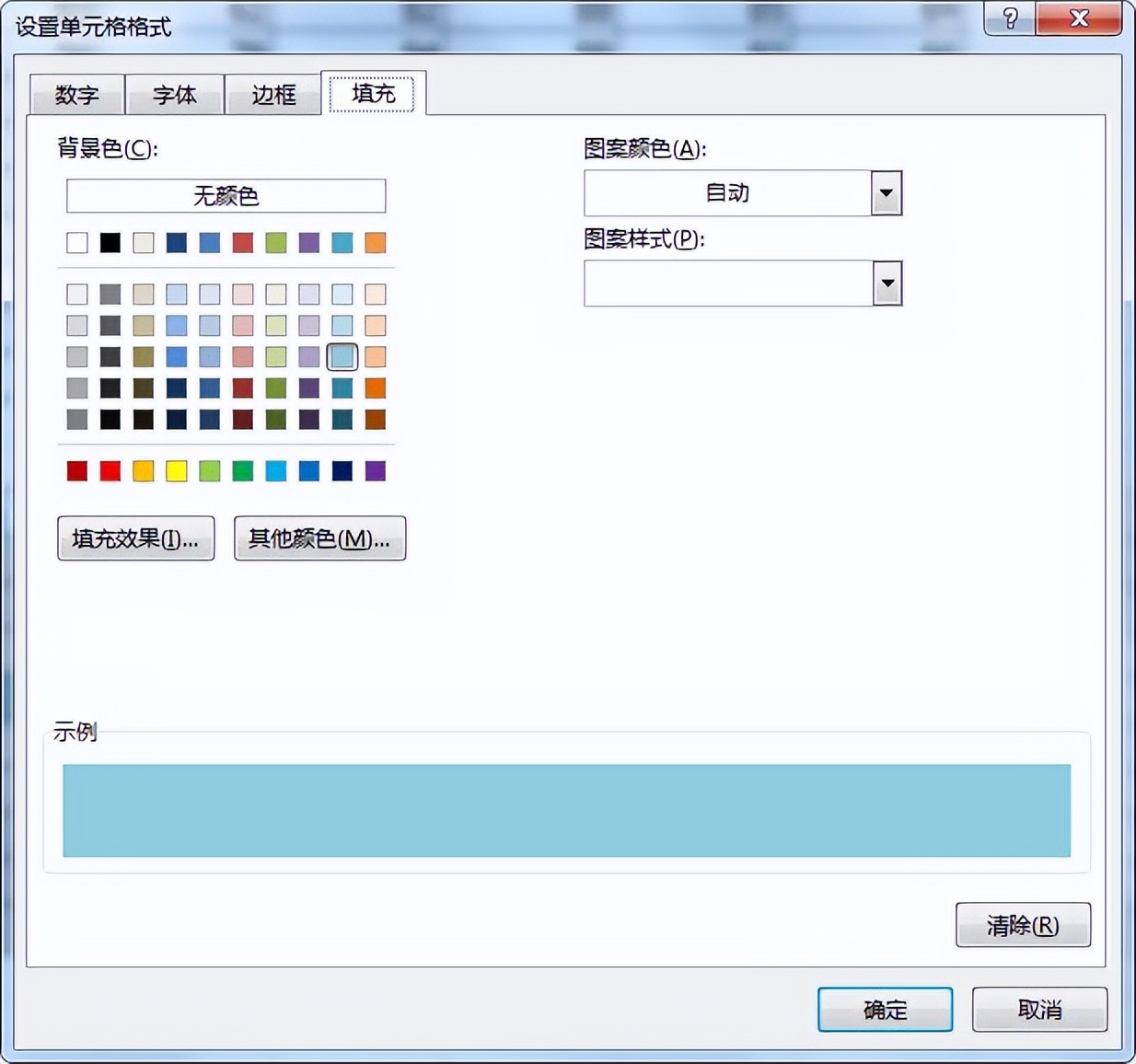
Task: Pick dark red in standard colors row
Action: point(77,471)
